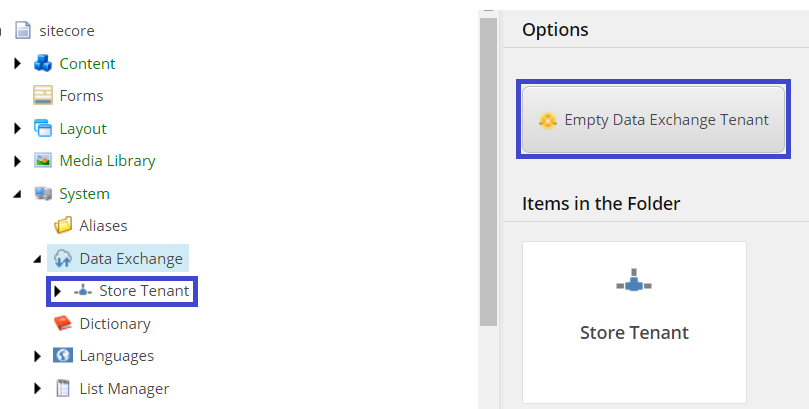Image resolution: width=809 pixels, height=409 pixels.
Task: Click the sitecore document icon
Action: tap(23, 30)
